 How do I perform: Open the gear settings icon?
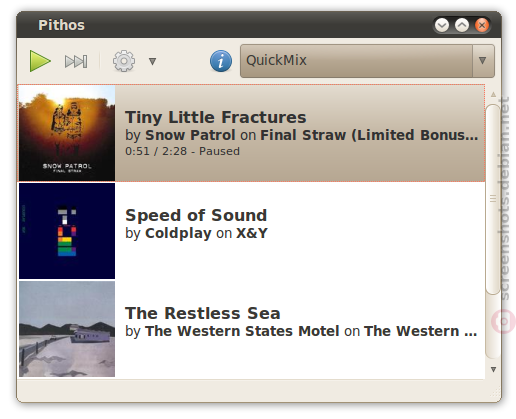(124, 61)
